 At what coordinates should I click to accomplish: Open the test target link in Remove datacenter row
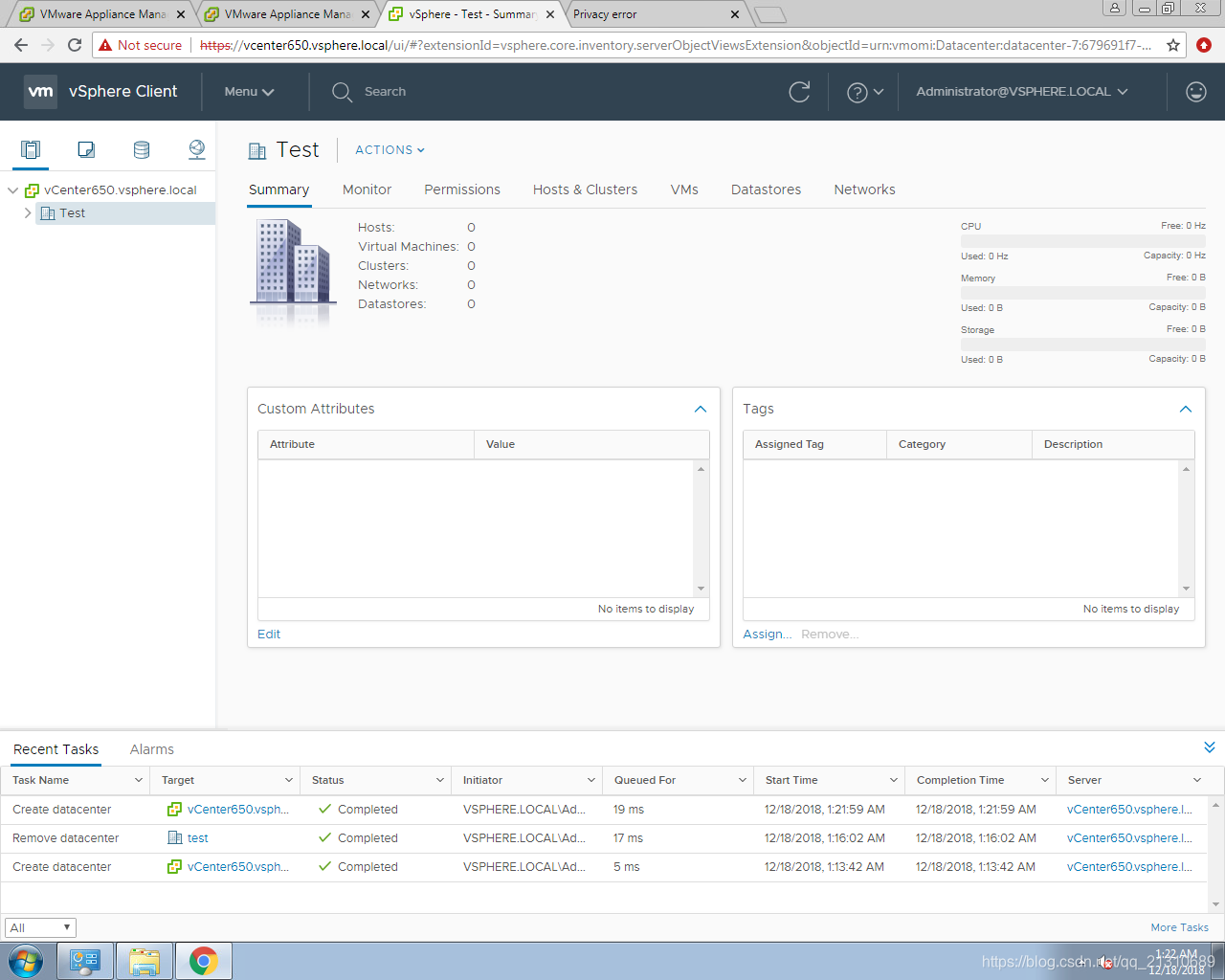197,838
